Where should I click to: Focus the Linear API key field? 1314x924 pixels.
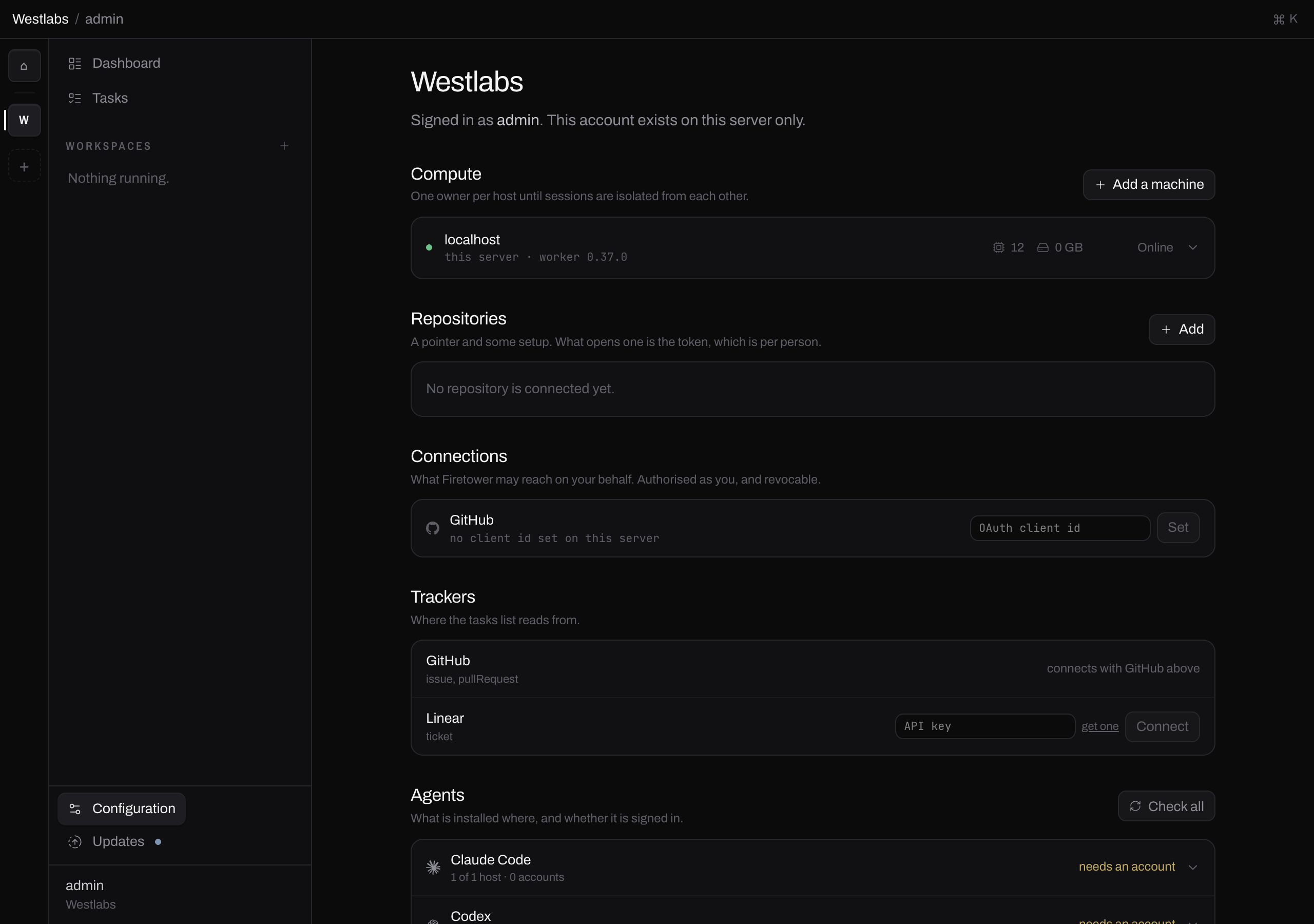pyautogui.click(x=985, y=726)
